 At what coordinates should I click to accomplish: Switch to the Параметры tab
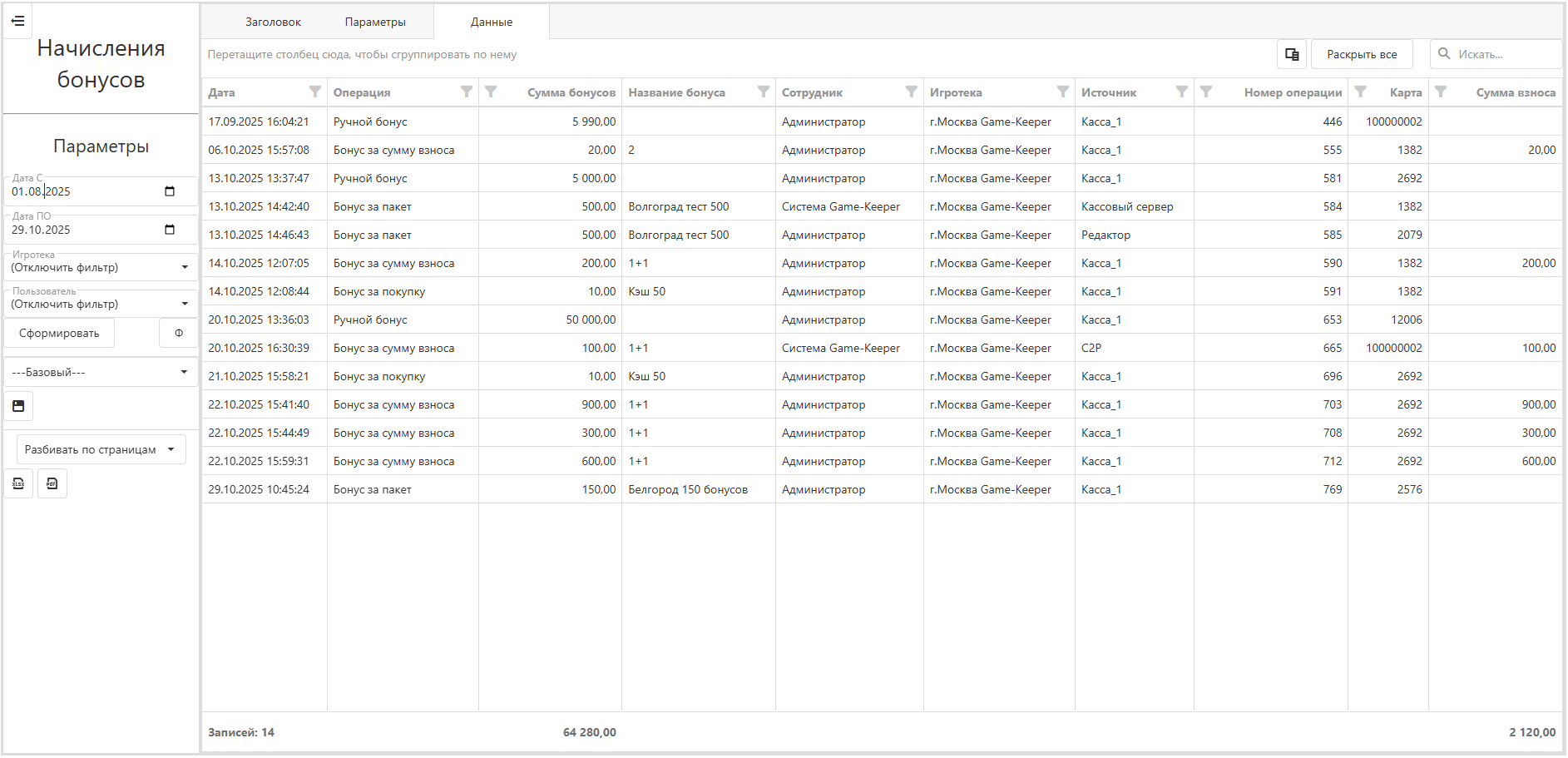coord(375,22)
